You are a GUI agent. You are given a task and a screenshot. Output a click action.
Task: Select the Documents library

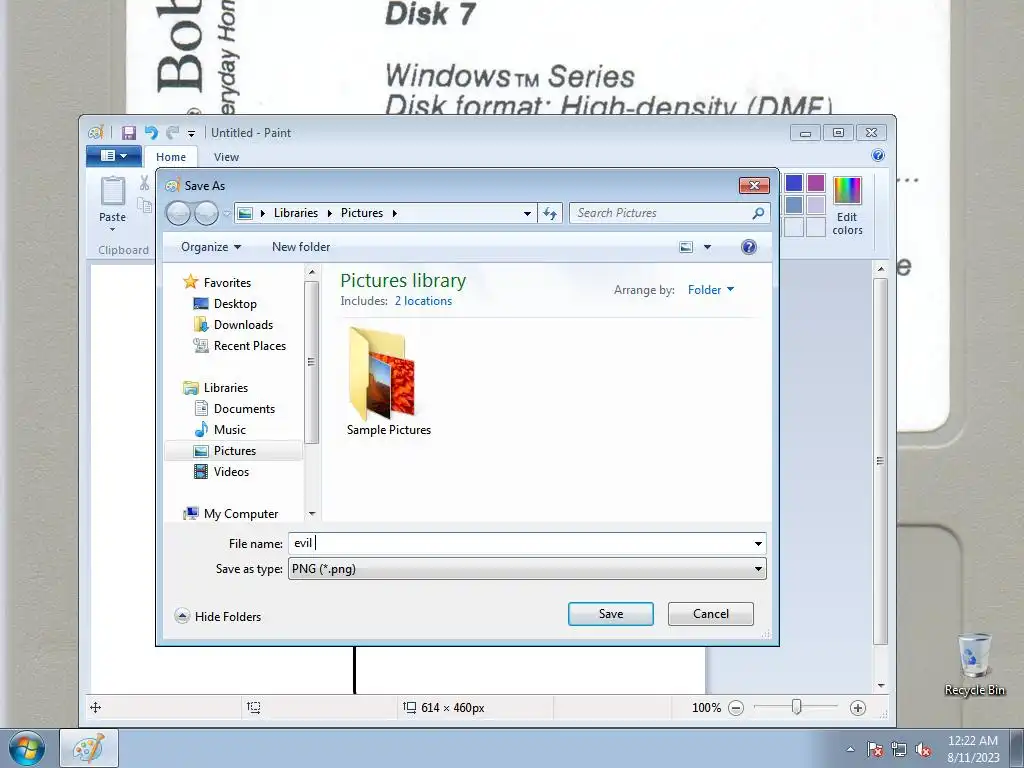pos(244,409)
